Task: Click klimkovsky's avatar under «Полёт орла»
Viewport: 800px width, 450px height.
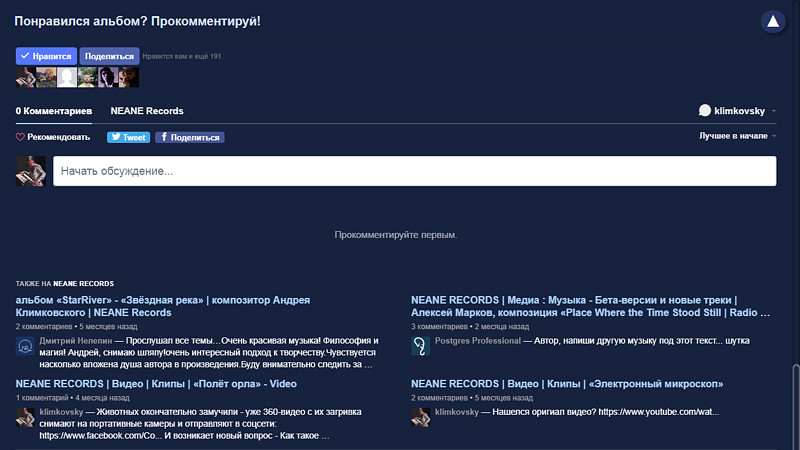Action: click(x=25, y=418)
